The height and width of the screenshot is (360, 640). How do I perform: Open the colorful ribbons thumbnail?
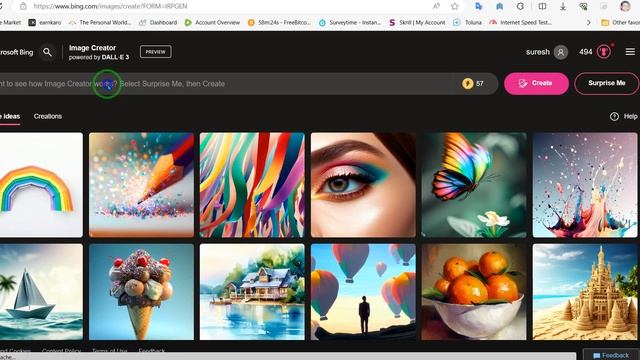point(252,185)
